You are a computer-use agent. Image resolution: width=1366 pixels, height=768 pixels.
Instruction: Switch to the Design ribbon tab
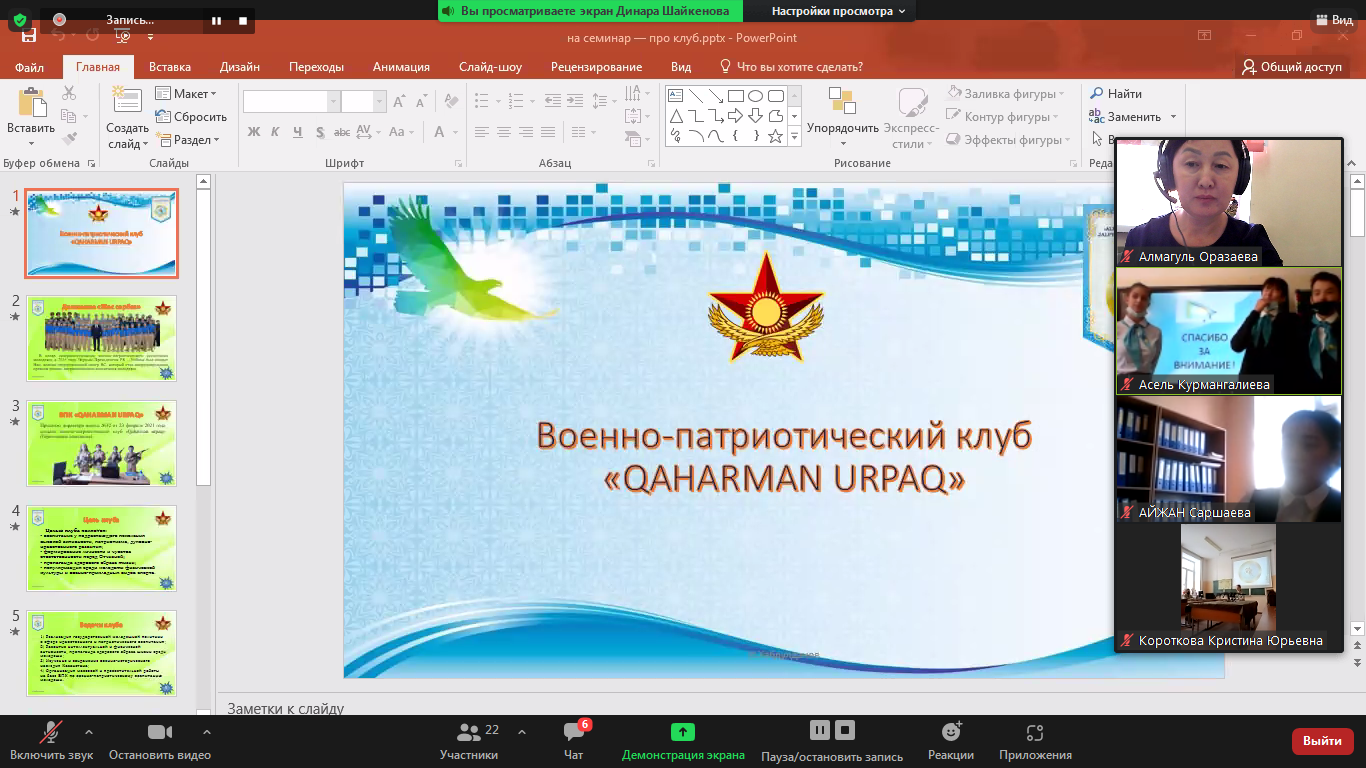(x=240, y=67)
